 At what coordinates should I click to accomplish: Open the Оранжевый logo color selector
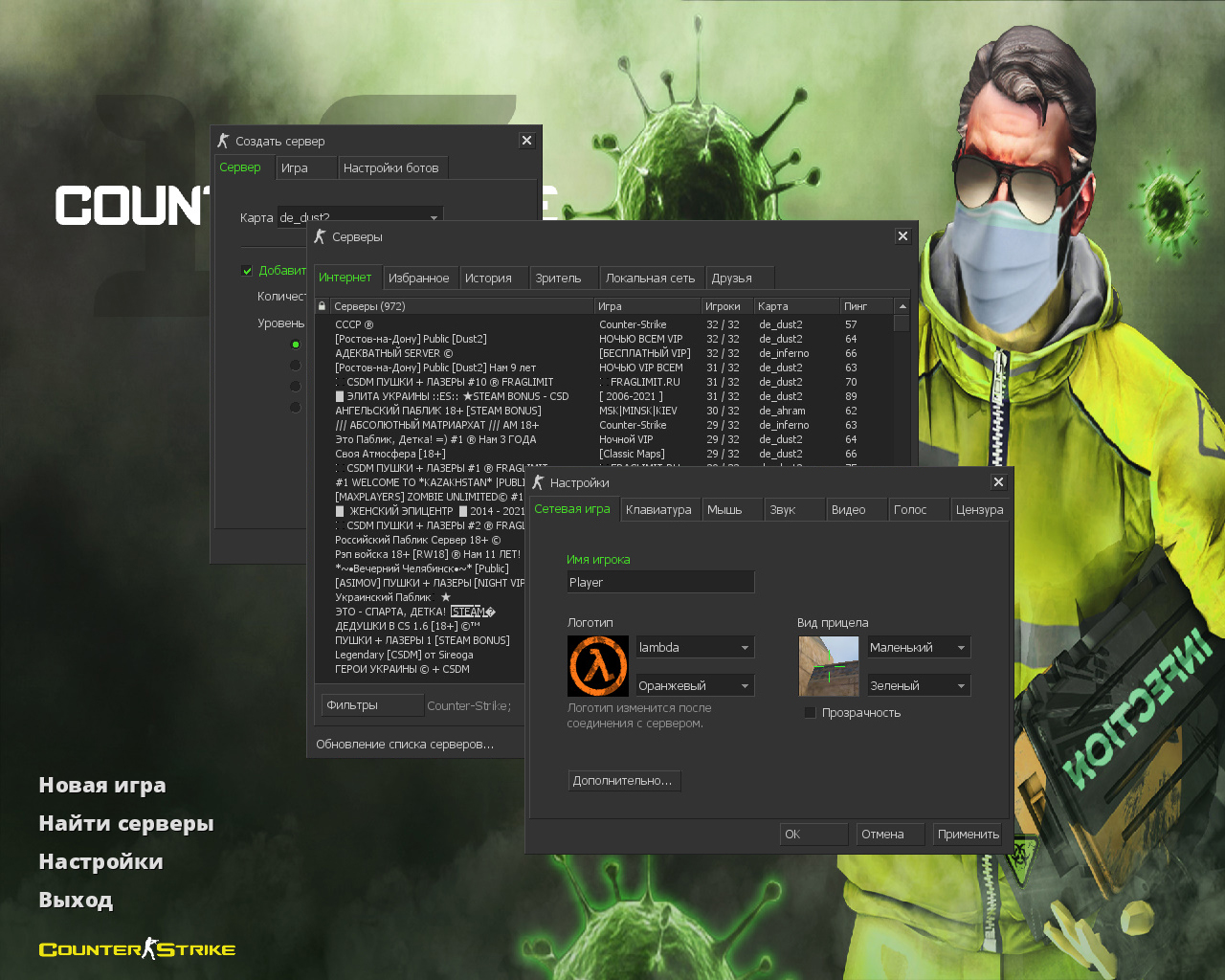(695, 684)
